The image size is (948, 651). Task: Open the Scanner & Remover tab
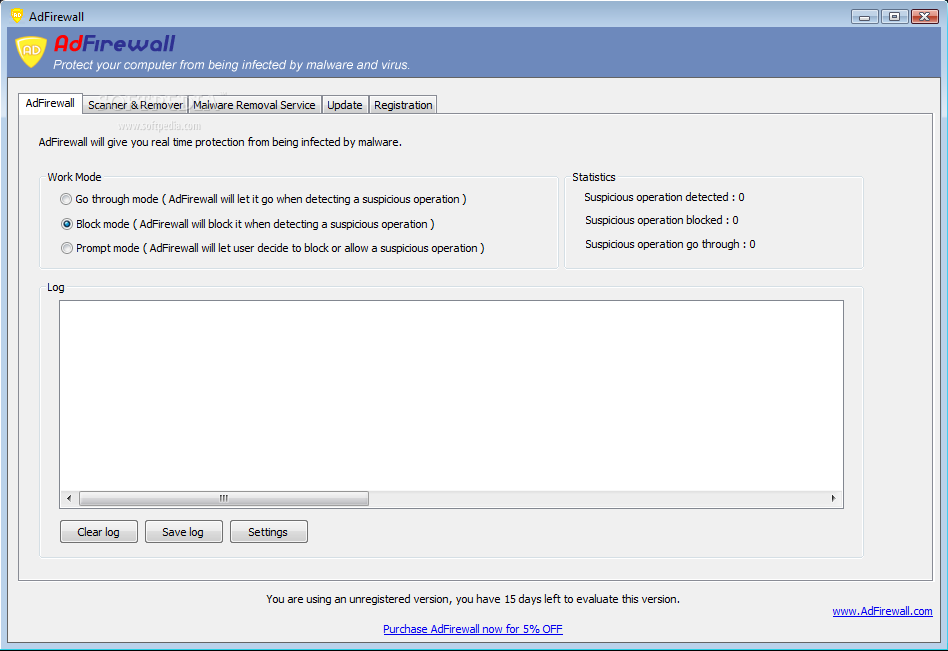click(135, 105)
